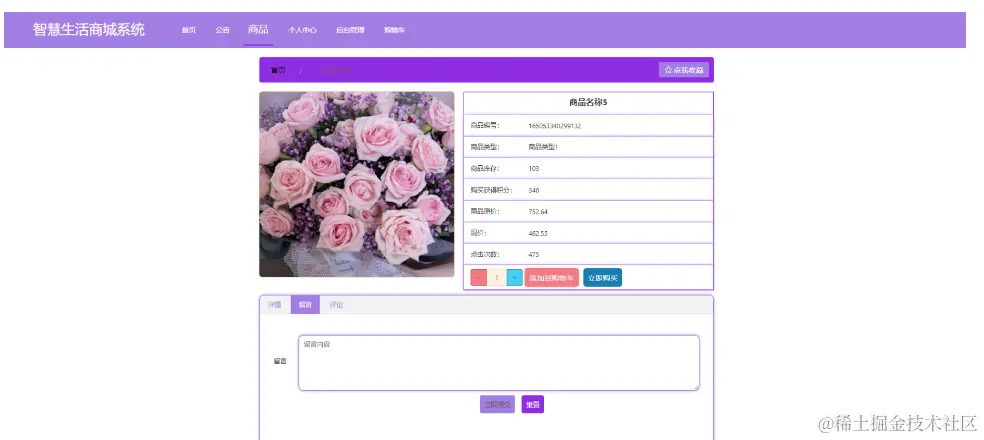The width and height of the screenshot is (984, 440).
Task: Open the 评论 tab
Action: pos(336,305)
